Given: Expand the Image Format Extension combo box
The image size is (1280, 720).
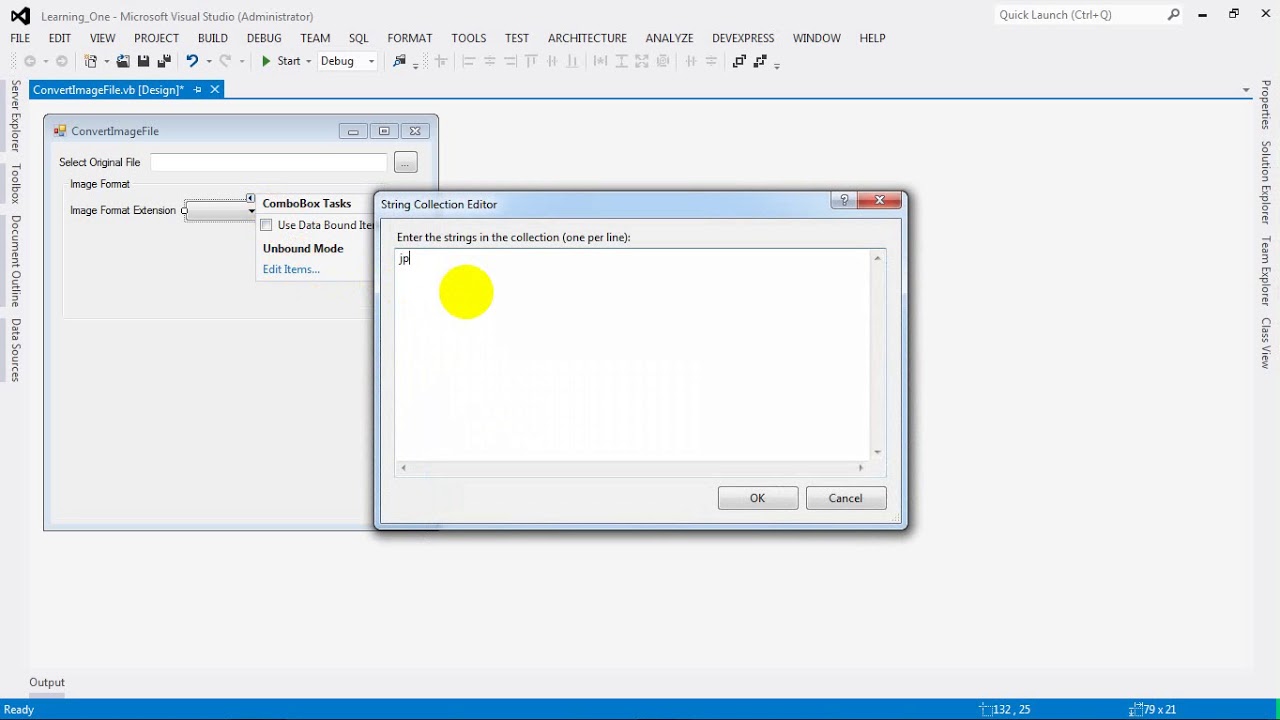Looking at the screenshot, I should (252, 211).
